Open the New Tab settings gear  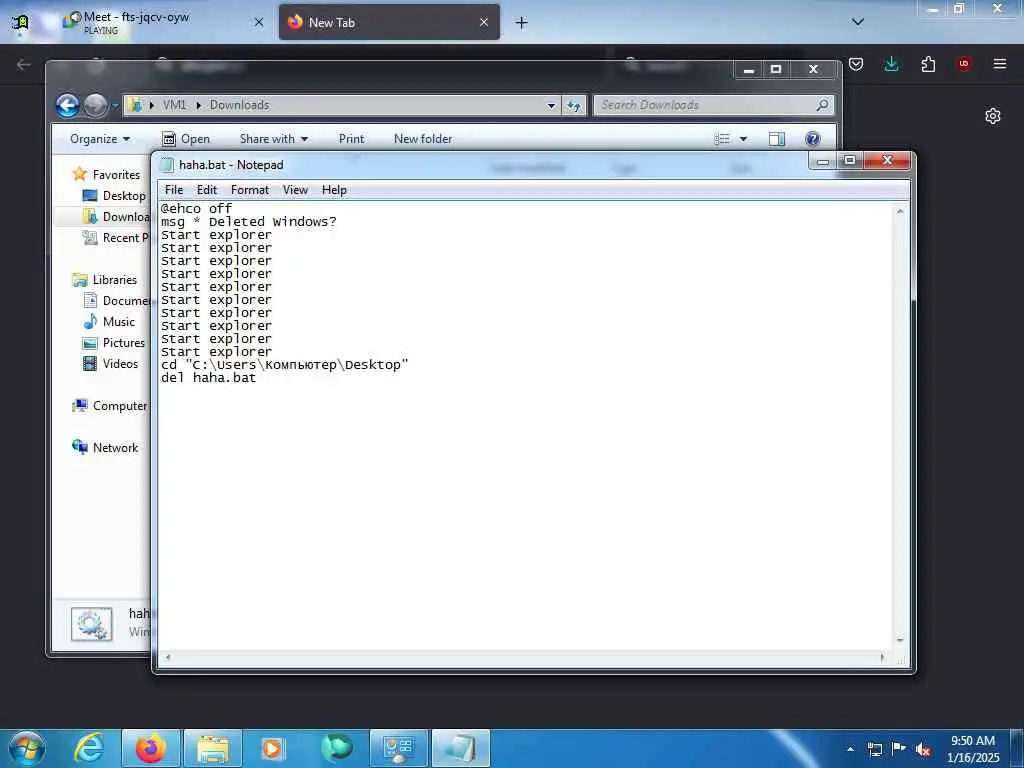pyautogui.click(x=993, y=116)
